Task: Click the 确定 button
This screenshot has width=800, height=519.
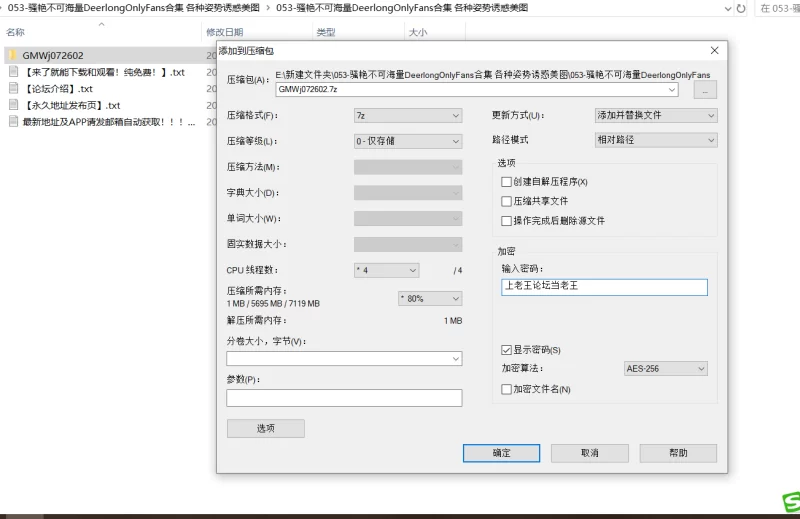Action: tap(501, 453)
